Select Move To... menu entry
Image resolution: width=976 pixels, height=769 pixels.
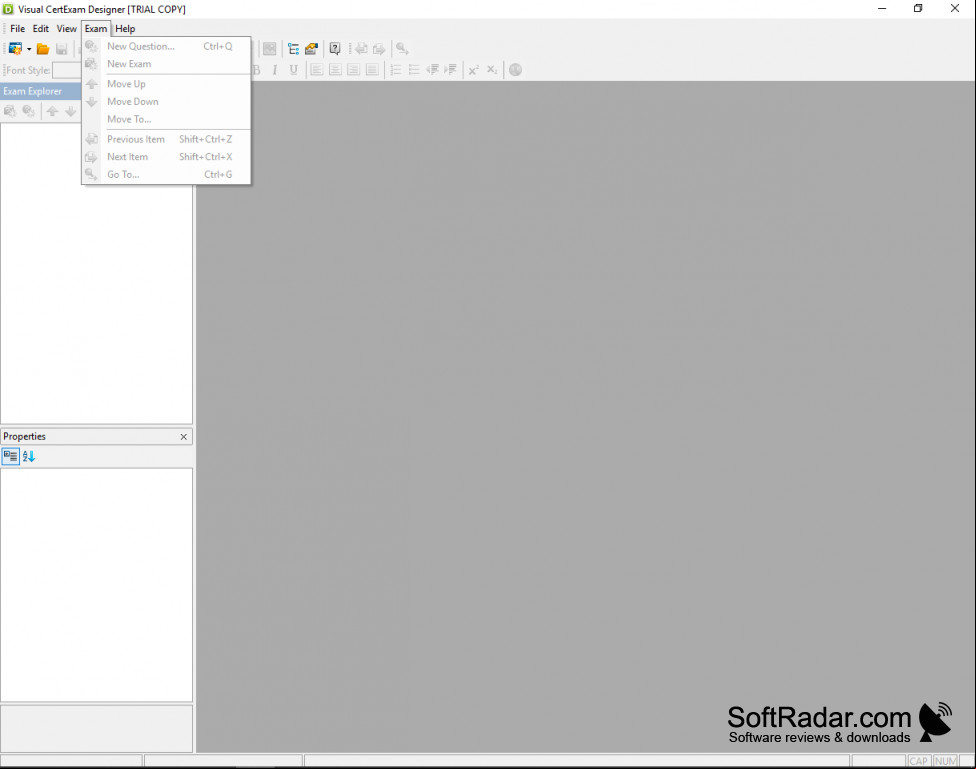click(x=166, y=119)
